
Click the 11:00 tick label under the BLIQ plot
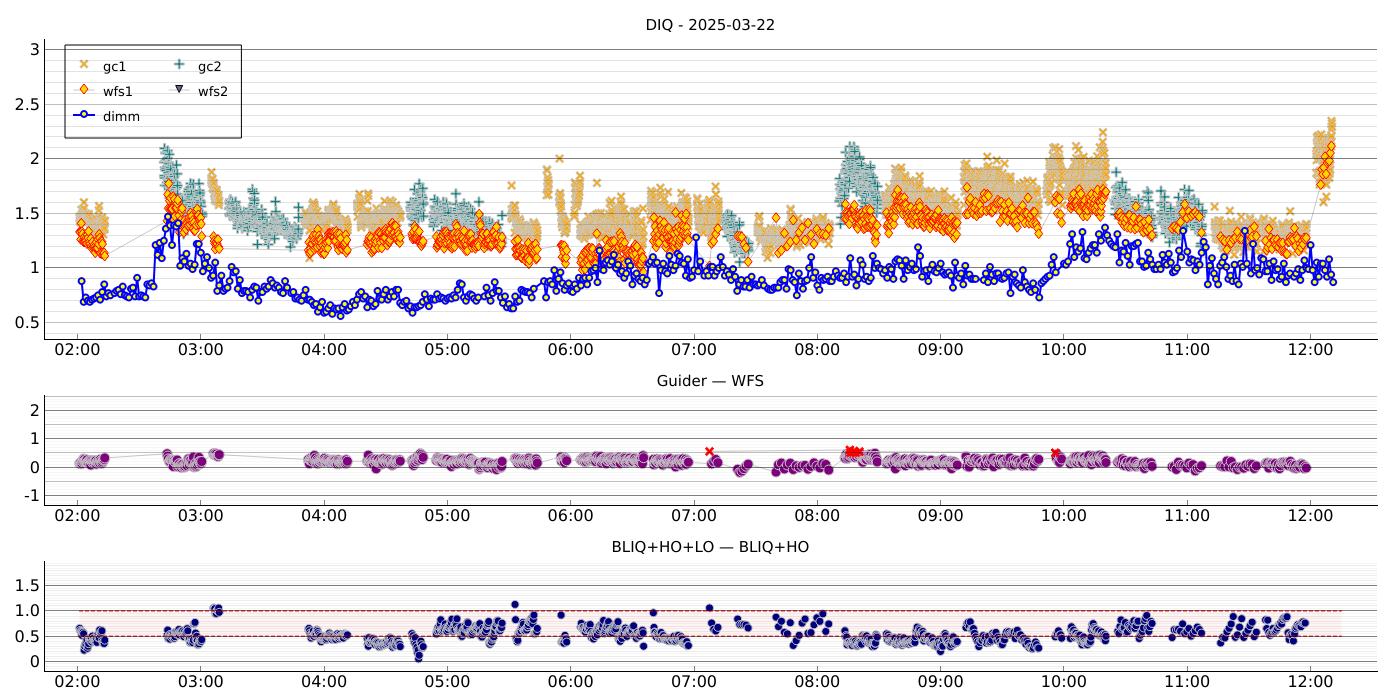(x=1187, y=682)
